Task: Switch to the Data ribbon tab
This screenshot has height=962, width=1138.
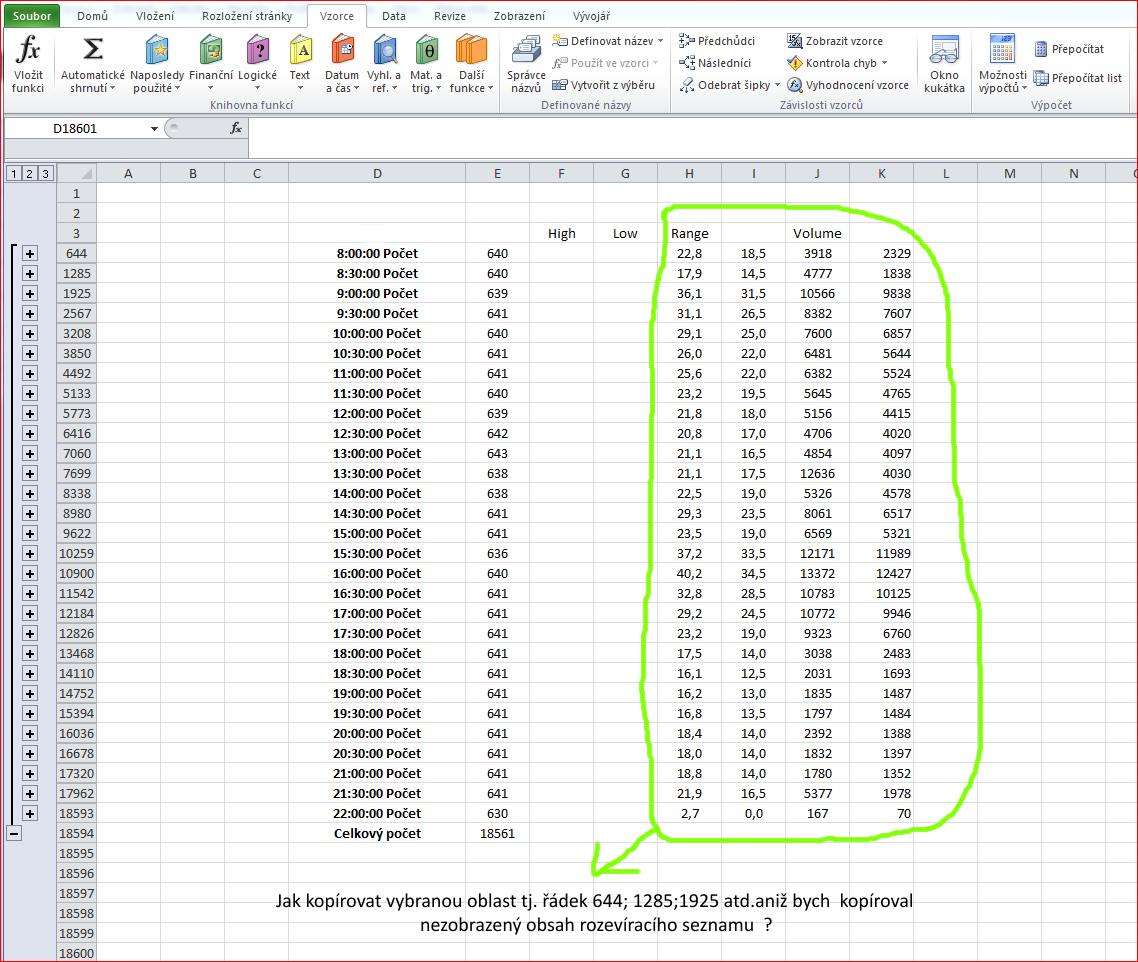Action: [x=393, y=16]
